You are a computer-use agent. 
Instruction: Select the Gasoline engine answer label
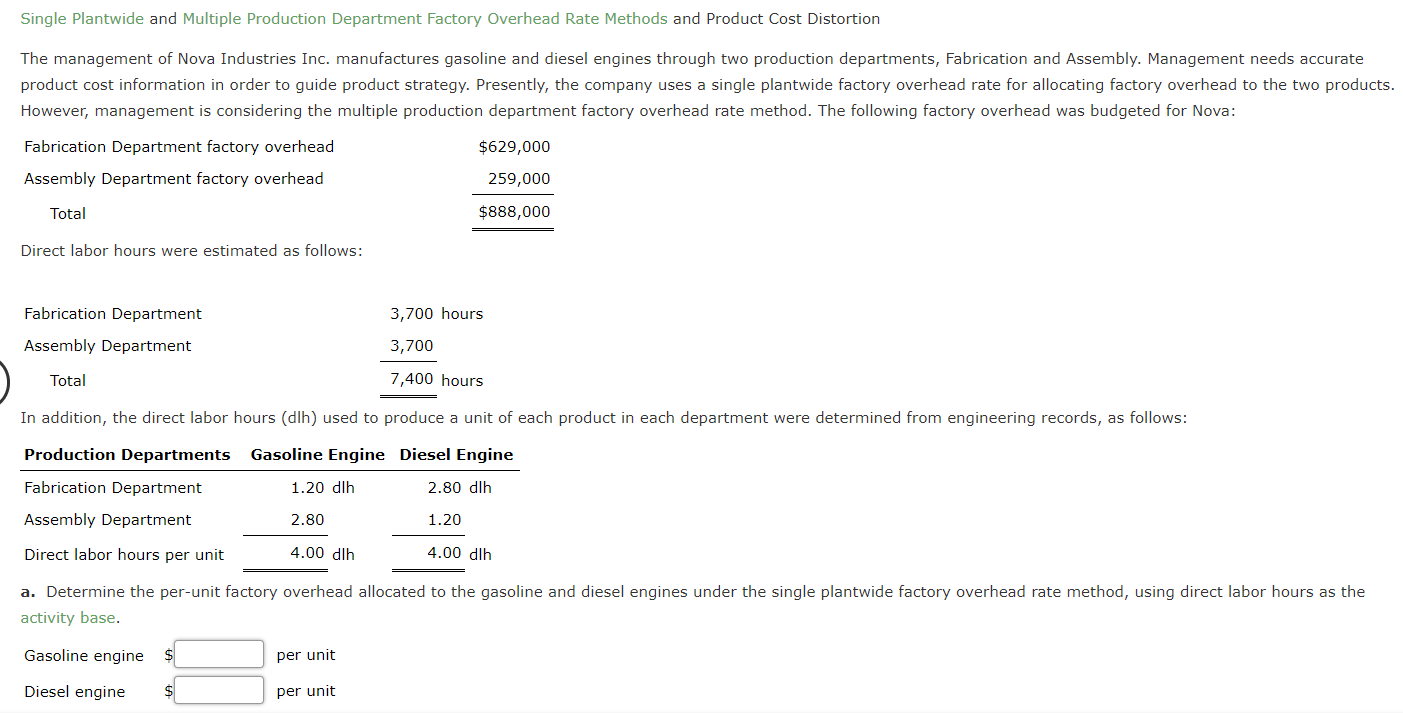84,656
